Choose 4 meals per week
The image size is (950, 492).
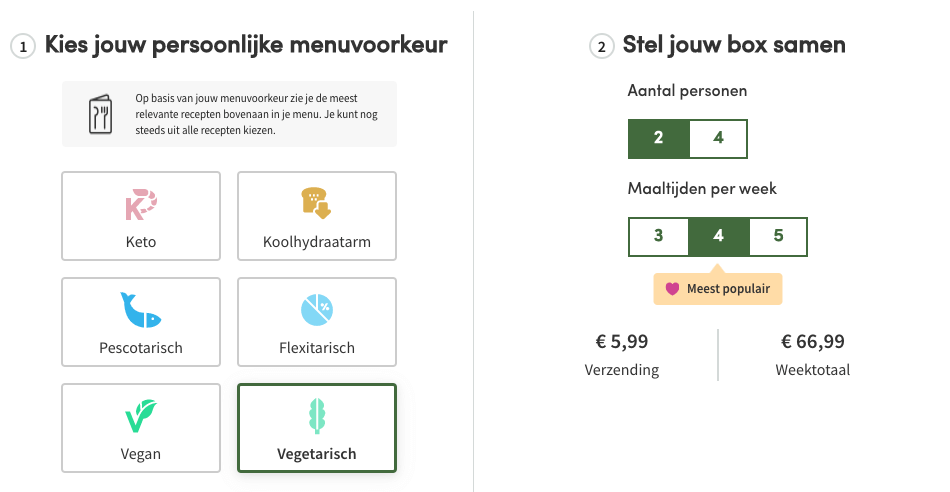[x=718, y=236]
